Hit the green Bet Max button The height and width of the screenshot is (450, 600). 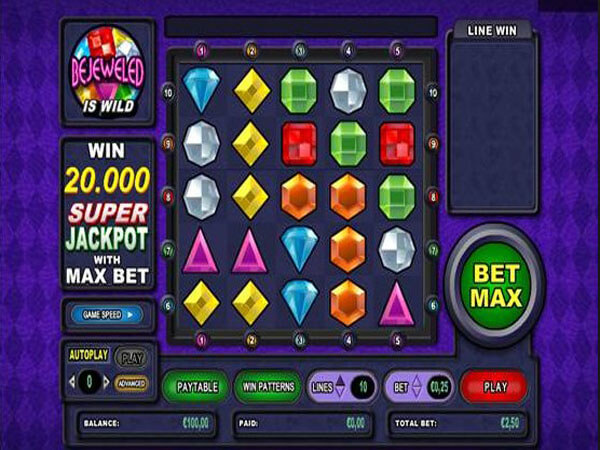496,285
